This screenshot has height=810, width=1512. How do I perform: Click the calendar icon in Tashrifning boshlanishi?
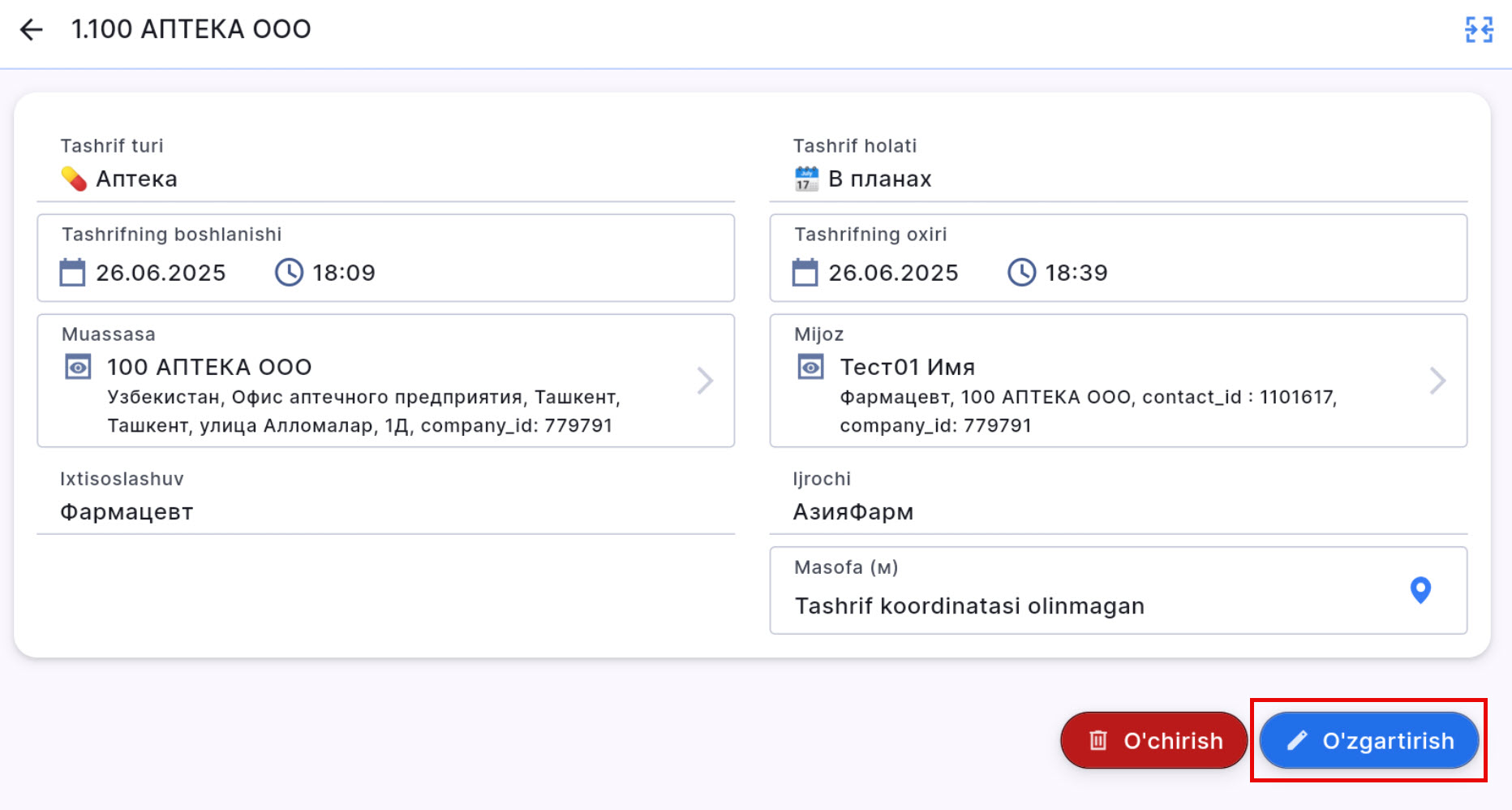[72, 273]
